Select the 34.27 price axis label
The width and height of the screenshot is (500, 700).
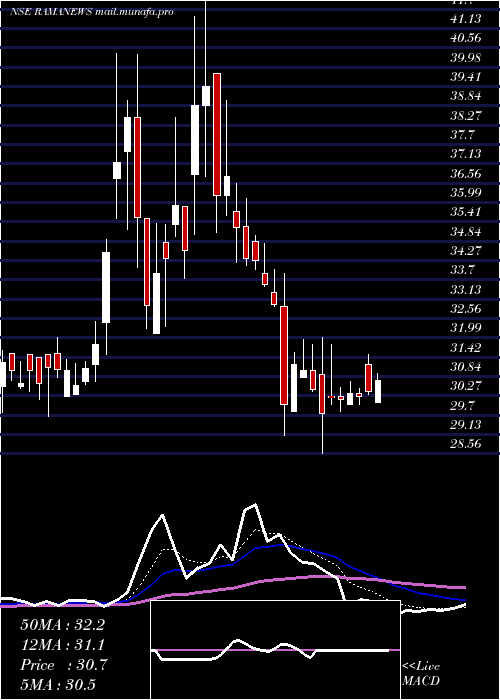click(466, 251)
